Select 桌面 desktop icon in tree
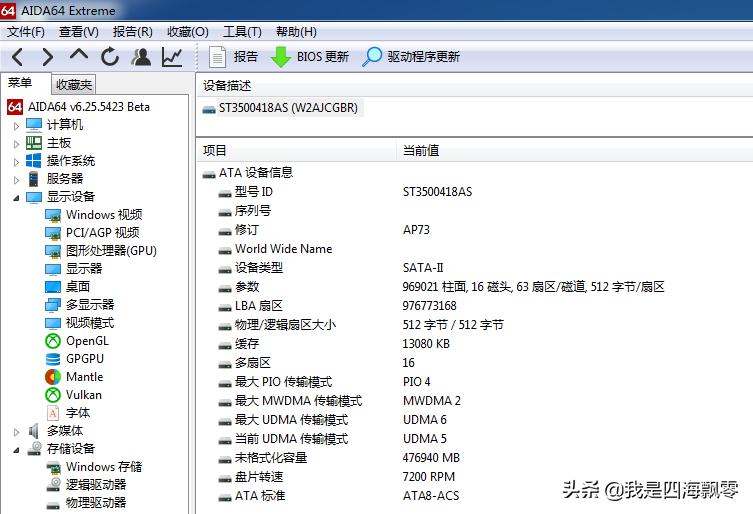Screen dimensions: 753x514 click(x=53, y=287)
